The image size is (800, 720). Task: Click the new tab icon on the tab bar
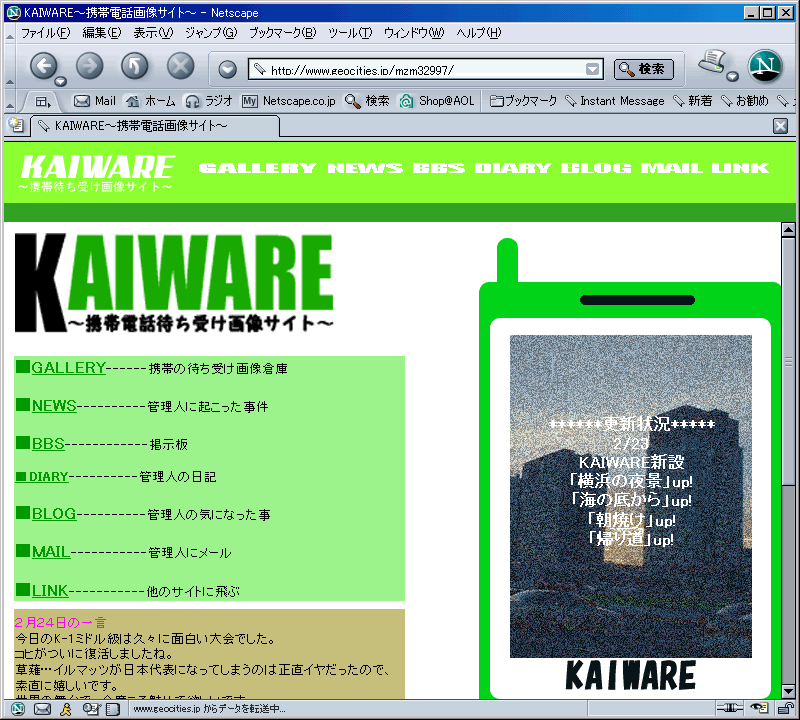click(16, 125)
